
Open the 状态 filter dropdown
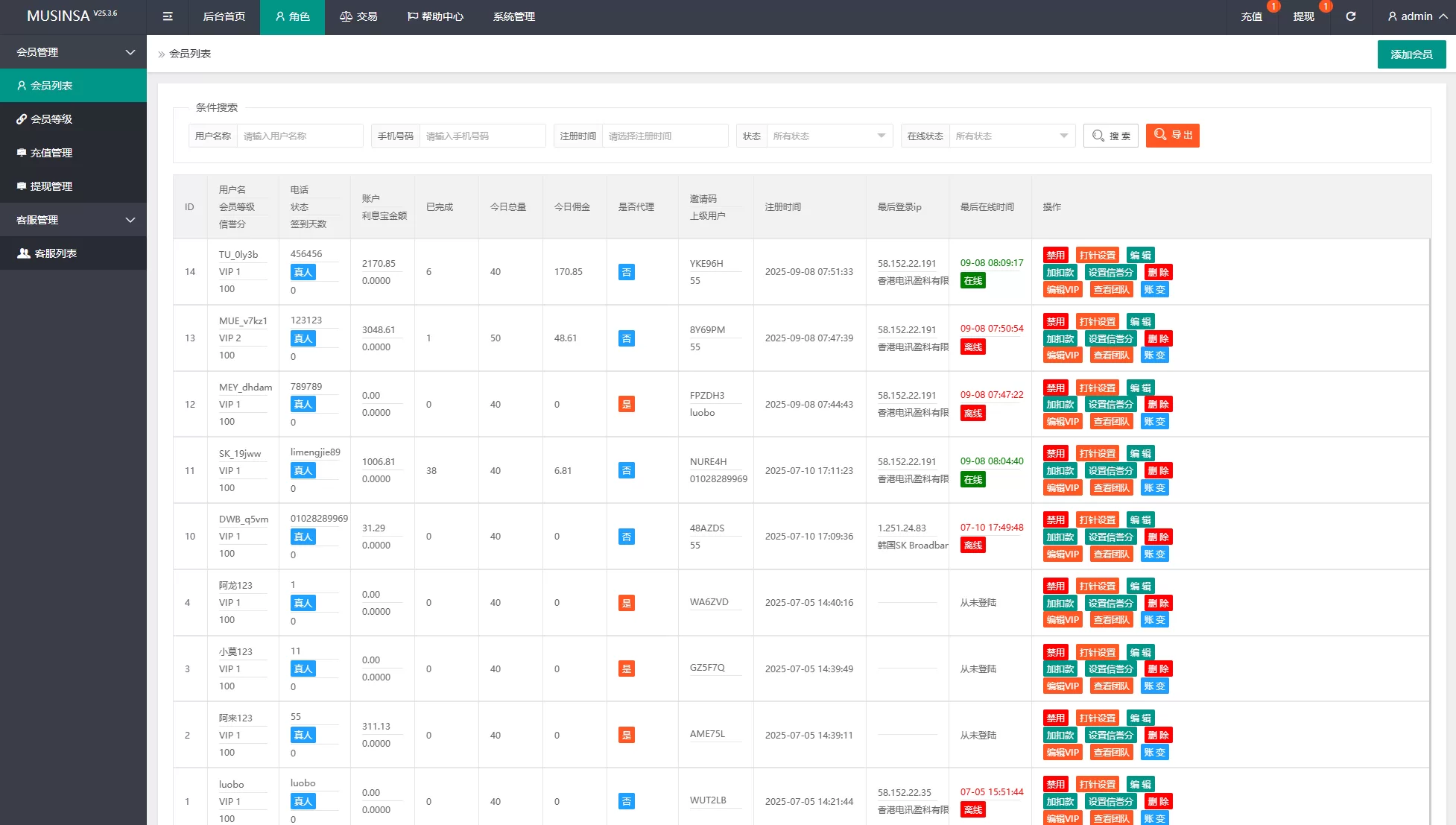tap(829, 136)
